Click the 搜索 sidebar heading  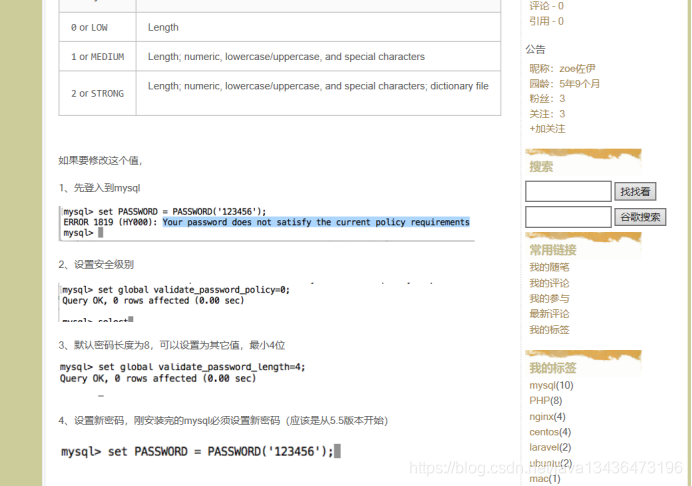pyautogui.click(x=541, y=167)
